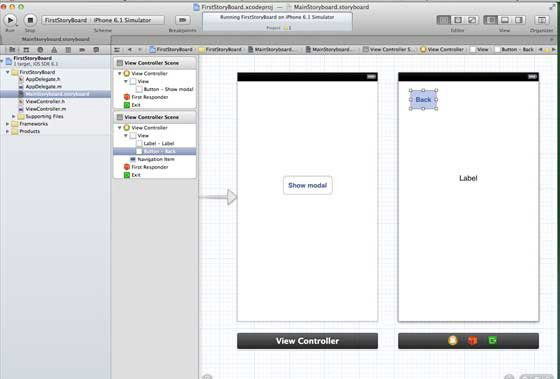Go forward in the jump bar history
The width and height of the screenshot is (560, 379).
[x=140, y=50]
